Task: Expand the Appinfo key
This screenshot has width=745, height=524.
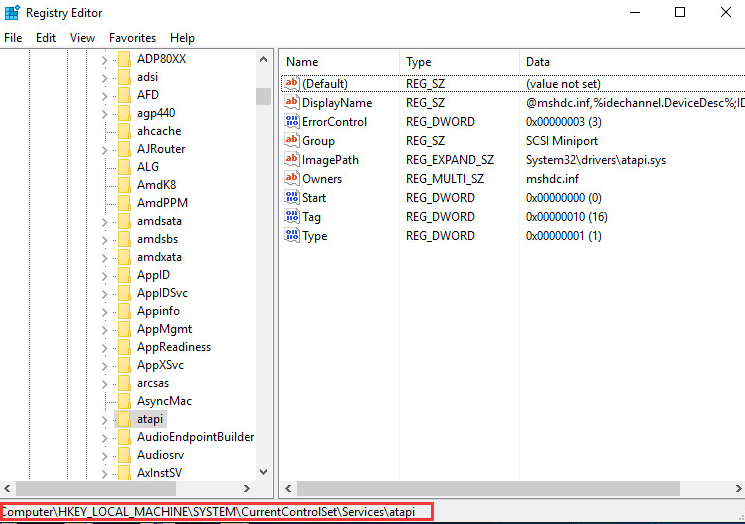Action: point(105,312)
